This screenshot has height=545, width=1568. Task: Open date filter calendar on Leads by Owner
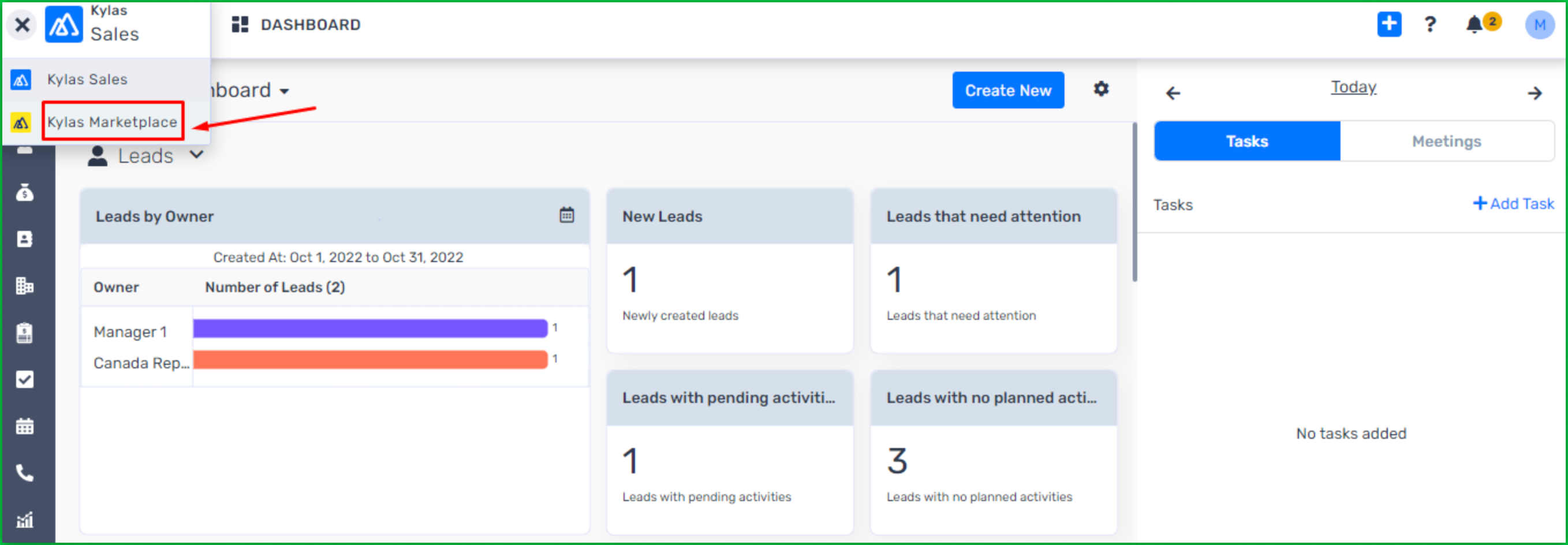click(566, 215)
